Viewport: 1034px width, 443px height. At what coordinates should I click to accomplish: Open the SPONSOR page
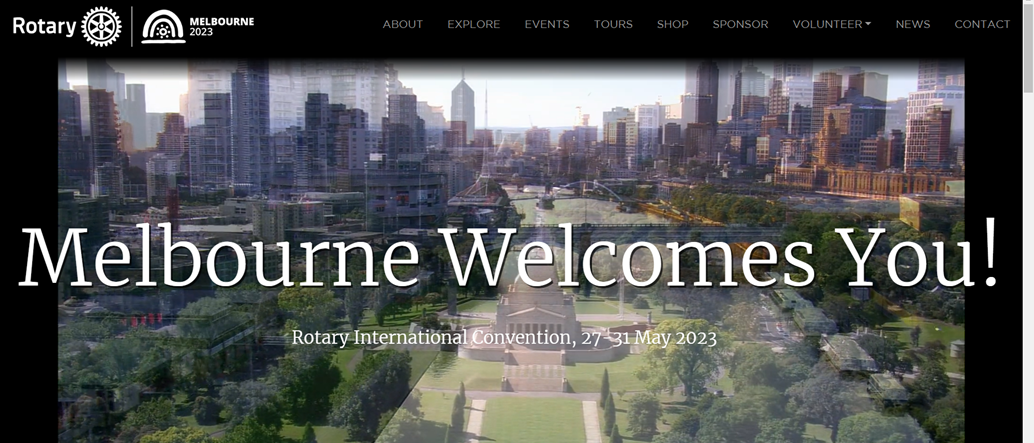740,24
